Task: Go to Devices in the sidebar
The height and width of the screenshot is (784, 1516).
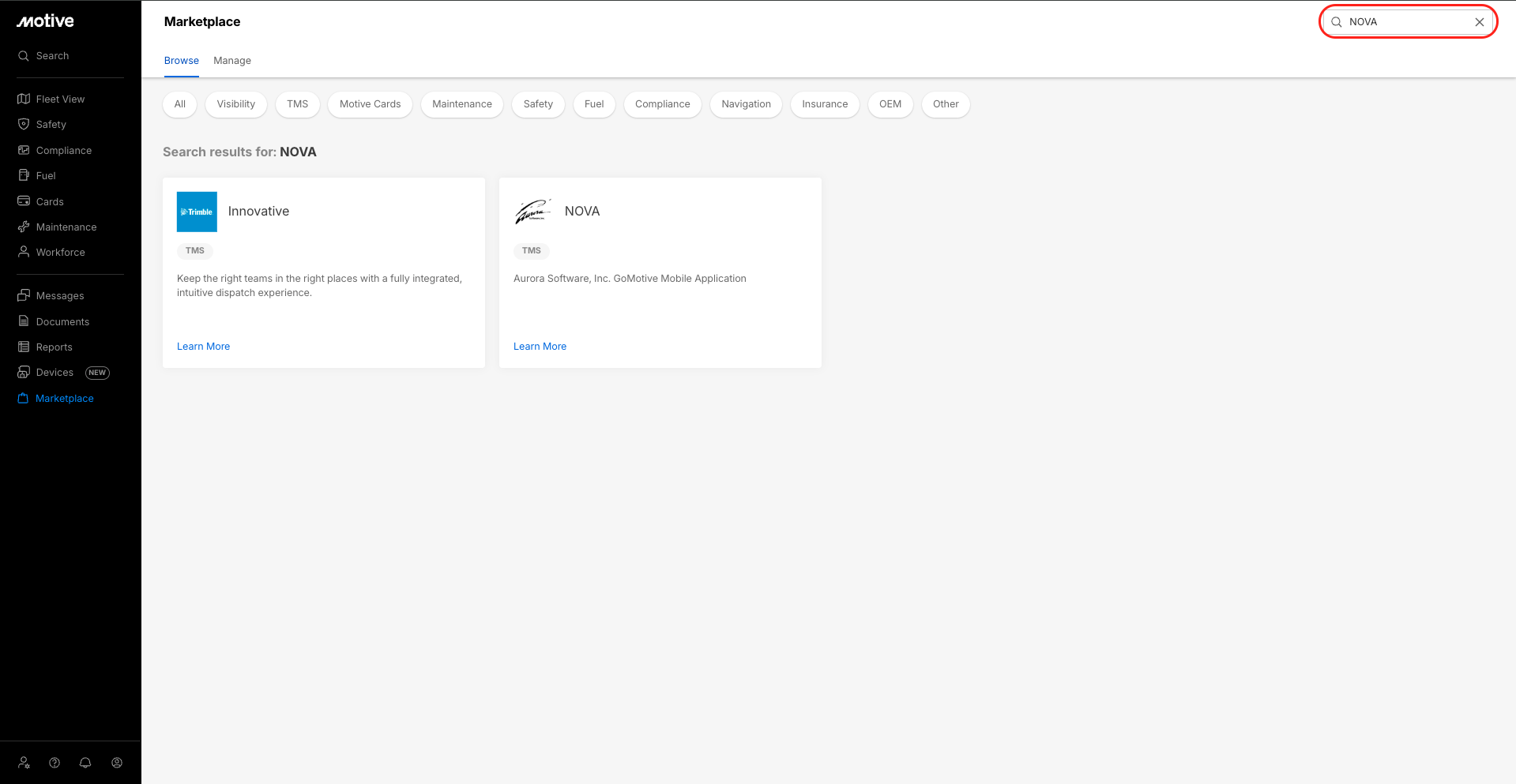Action: (x=55, y=373)
